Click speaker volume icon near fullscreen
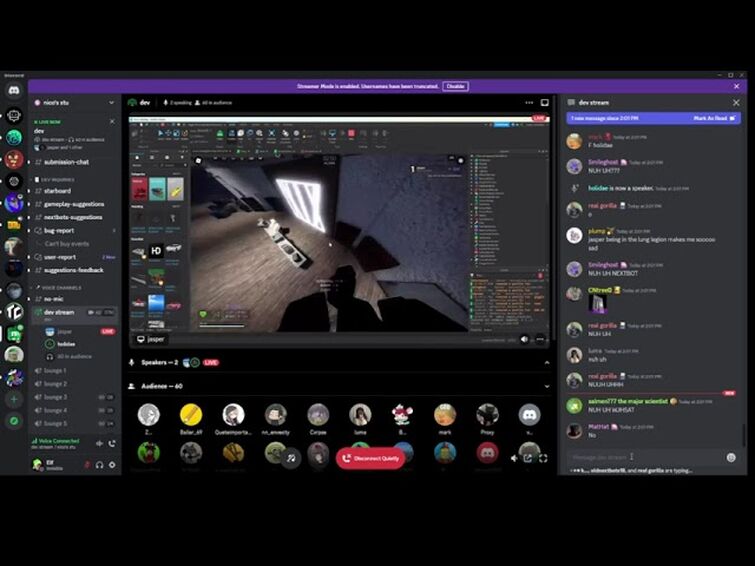This screenshot has width=755, height=566. [514, 459]
